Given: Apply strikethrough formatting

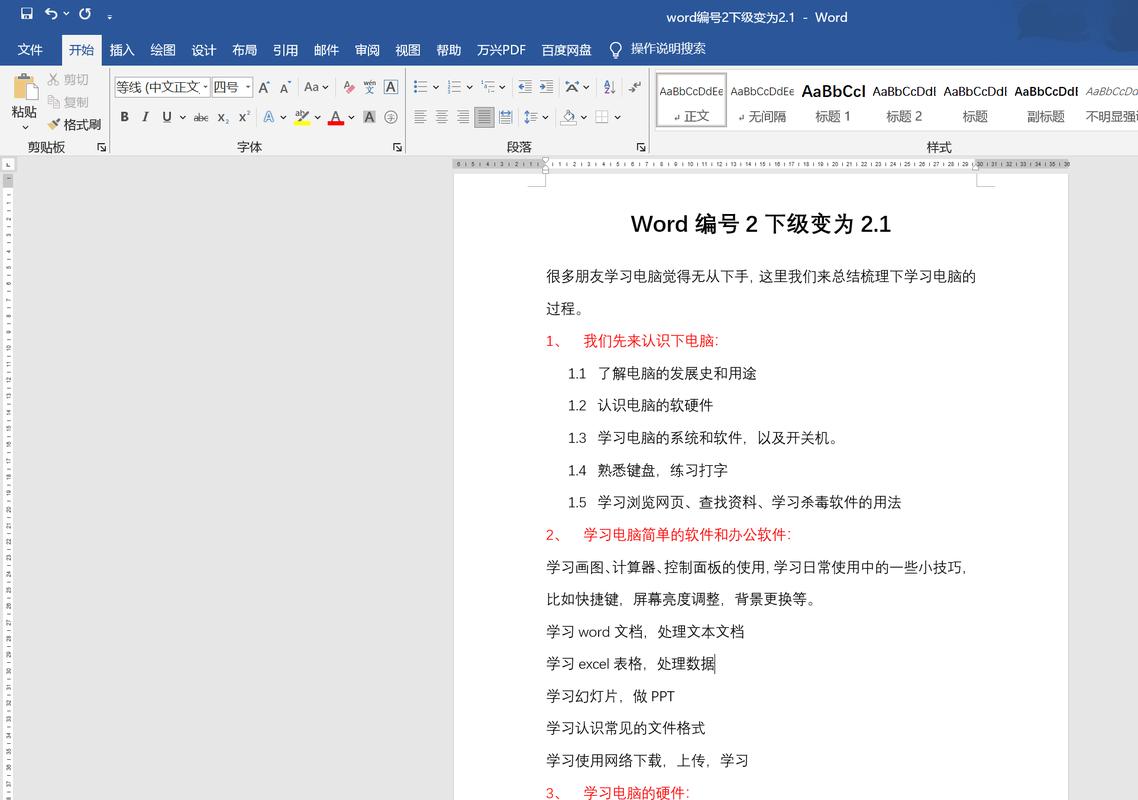Looking at the screenshot, I should click(x=200, y=117).
